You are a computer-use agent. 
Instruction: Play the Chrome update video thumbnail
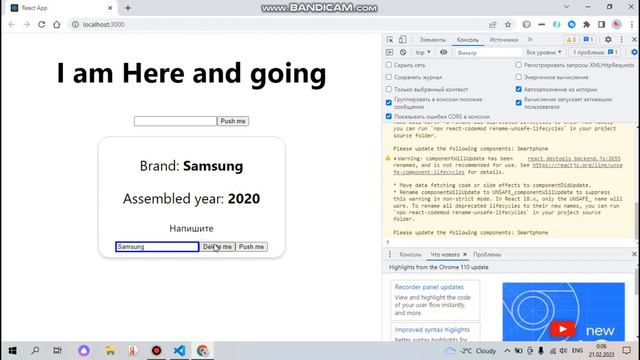tap(563, 329)
